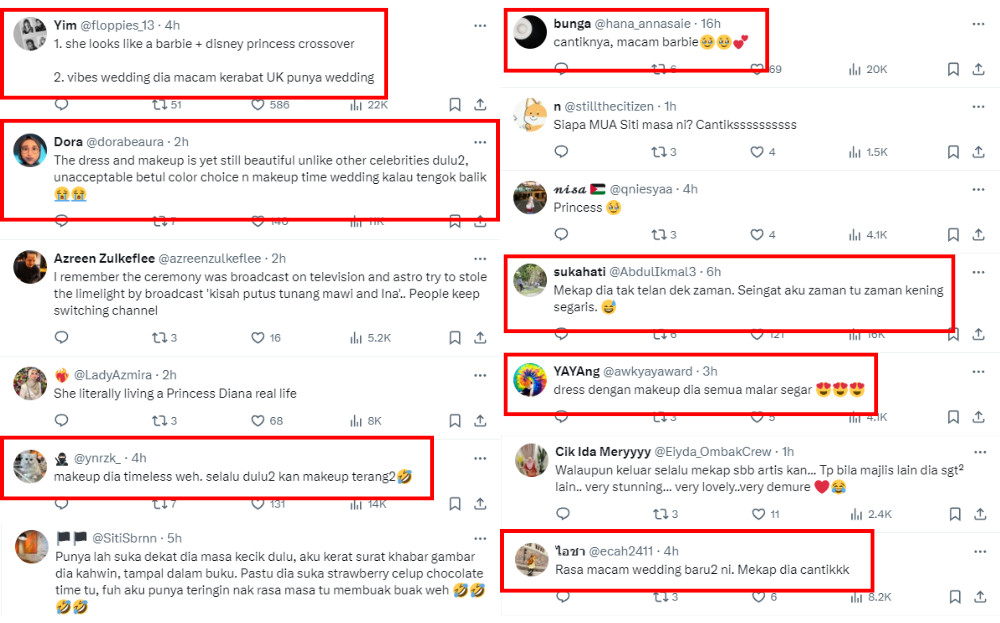The image size is (1000, 623).
Task: Open Yim's profile via @floppies_13 handle
Action: pyautogui.click(x=117, y=26)
